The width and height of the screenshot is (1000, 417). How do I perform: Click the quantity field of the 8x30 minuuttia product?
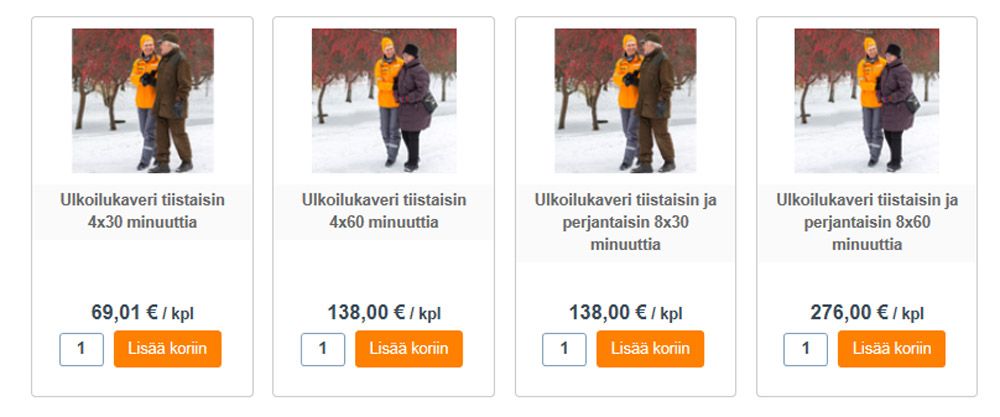(564, 349)
